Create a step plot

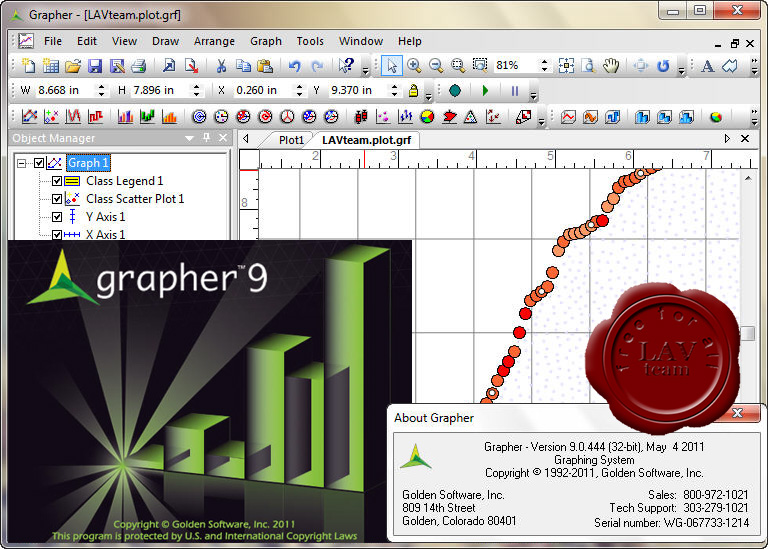(x=95, y=117)
